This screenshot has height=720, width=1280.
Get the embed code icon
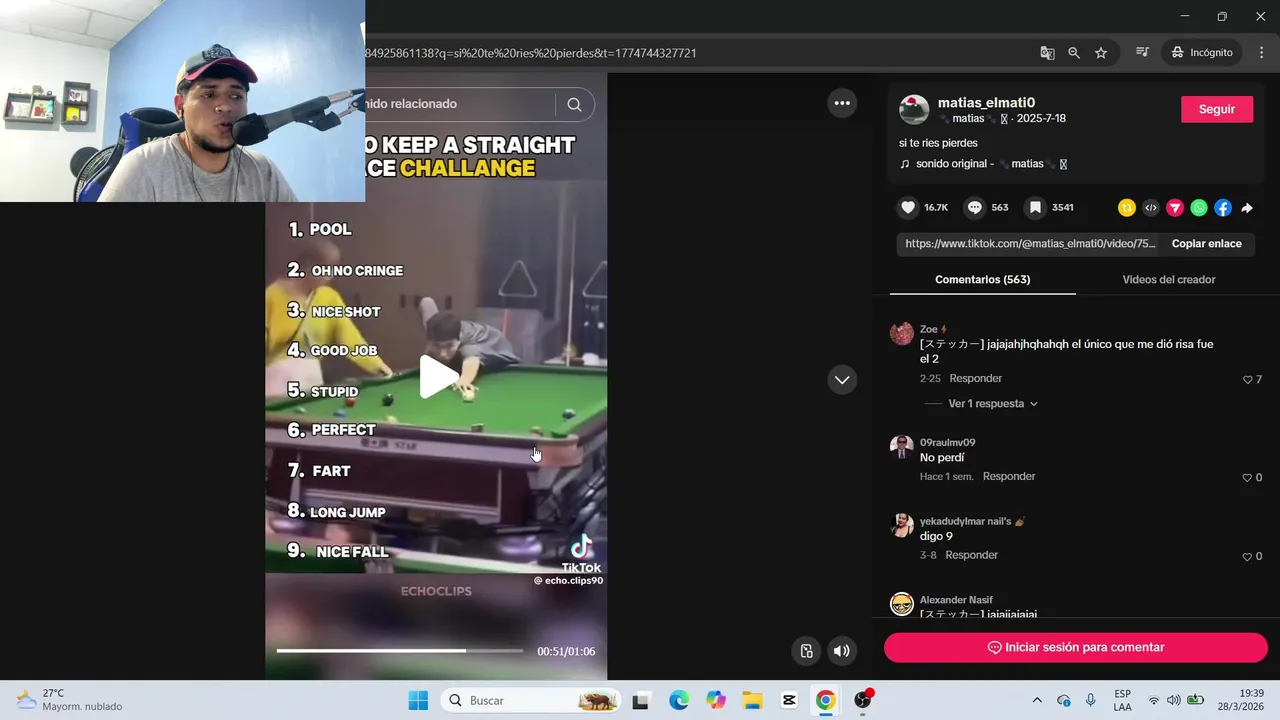coord(1151,208)
